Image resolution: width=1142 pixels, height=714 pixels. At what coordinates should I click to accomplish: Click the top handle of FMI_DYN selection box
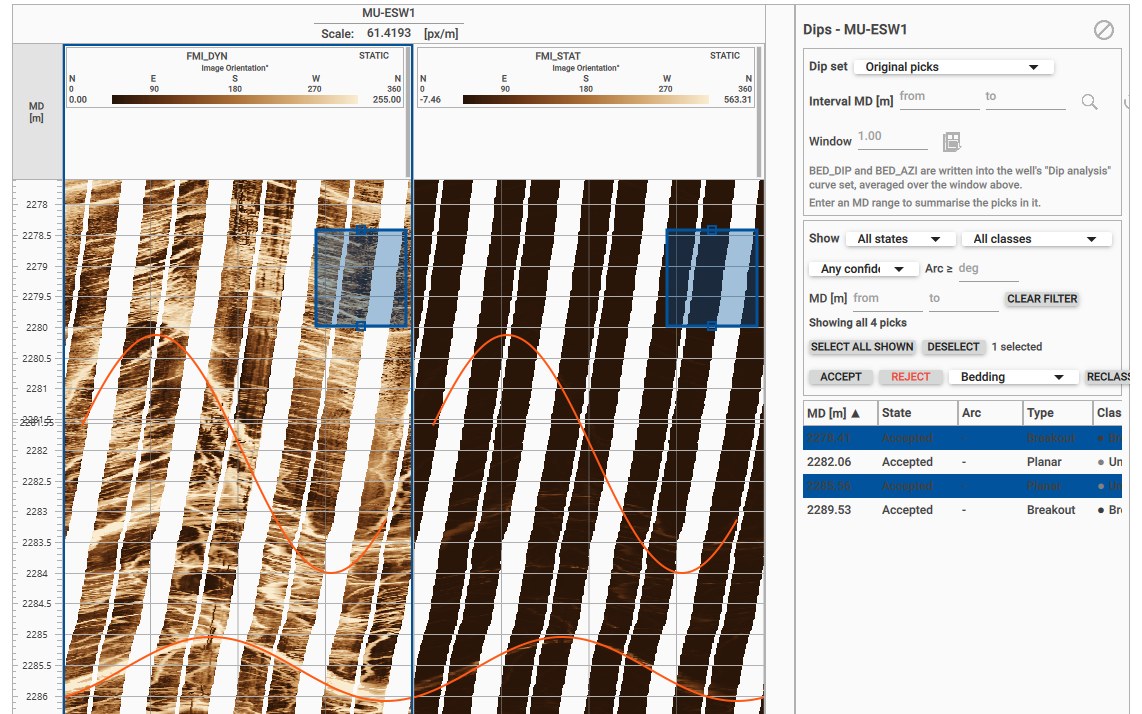pyautogui.click(x=361, y=230)
